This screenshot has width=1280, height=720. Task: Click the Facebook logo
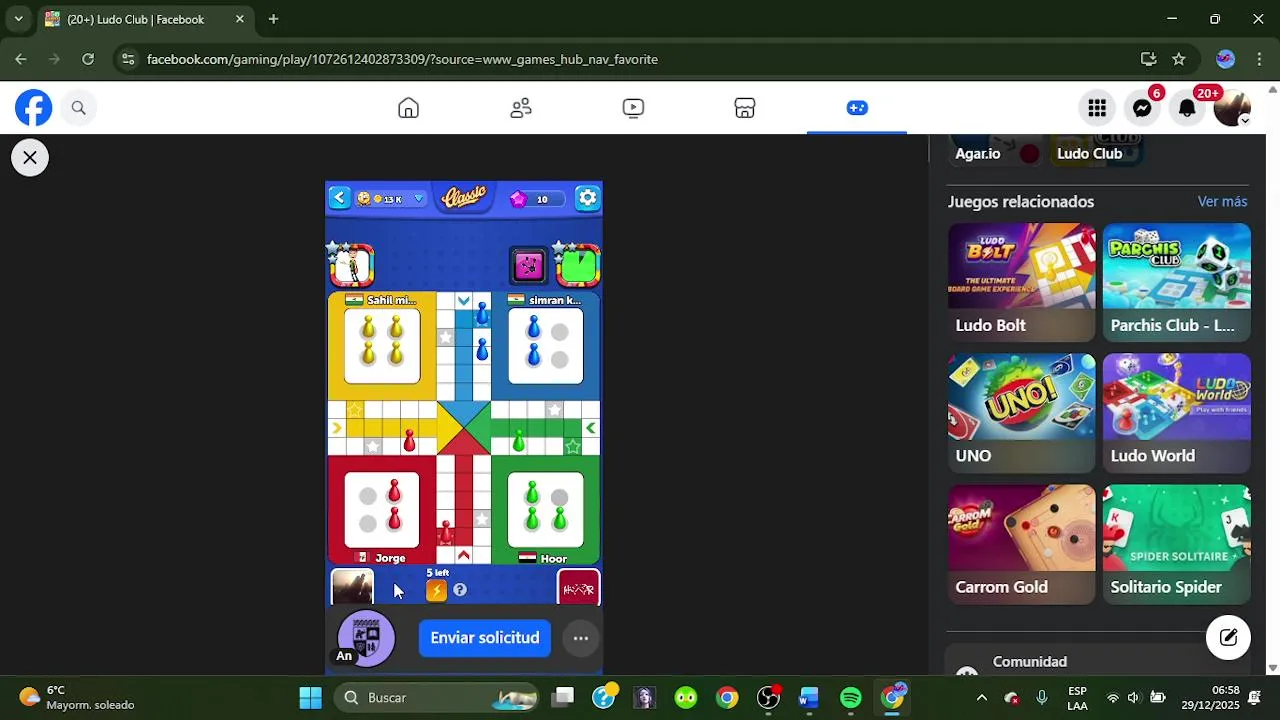tap(33, 108)
